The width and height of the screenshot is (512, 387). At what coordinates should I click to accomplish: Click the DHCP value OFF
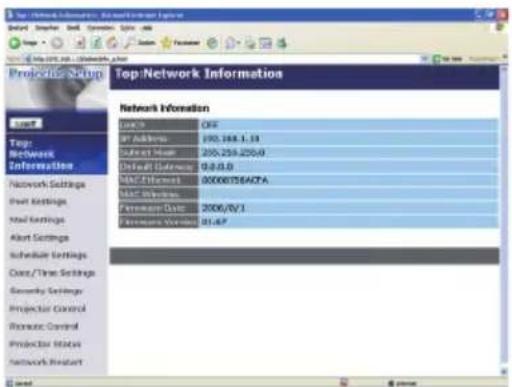pos(210,125)
